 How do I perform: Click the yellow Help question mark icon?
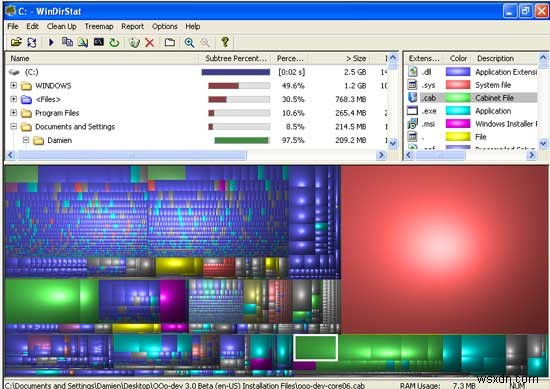point(225,42)
